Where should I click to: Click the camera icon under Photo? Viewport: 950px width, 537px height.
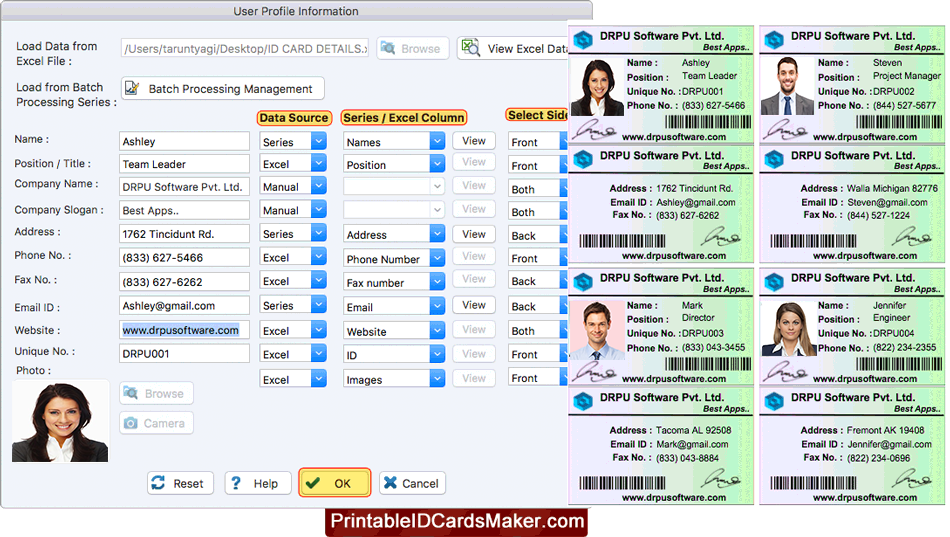click(130, 423)
